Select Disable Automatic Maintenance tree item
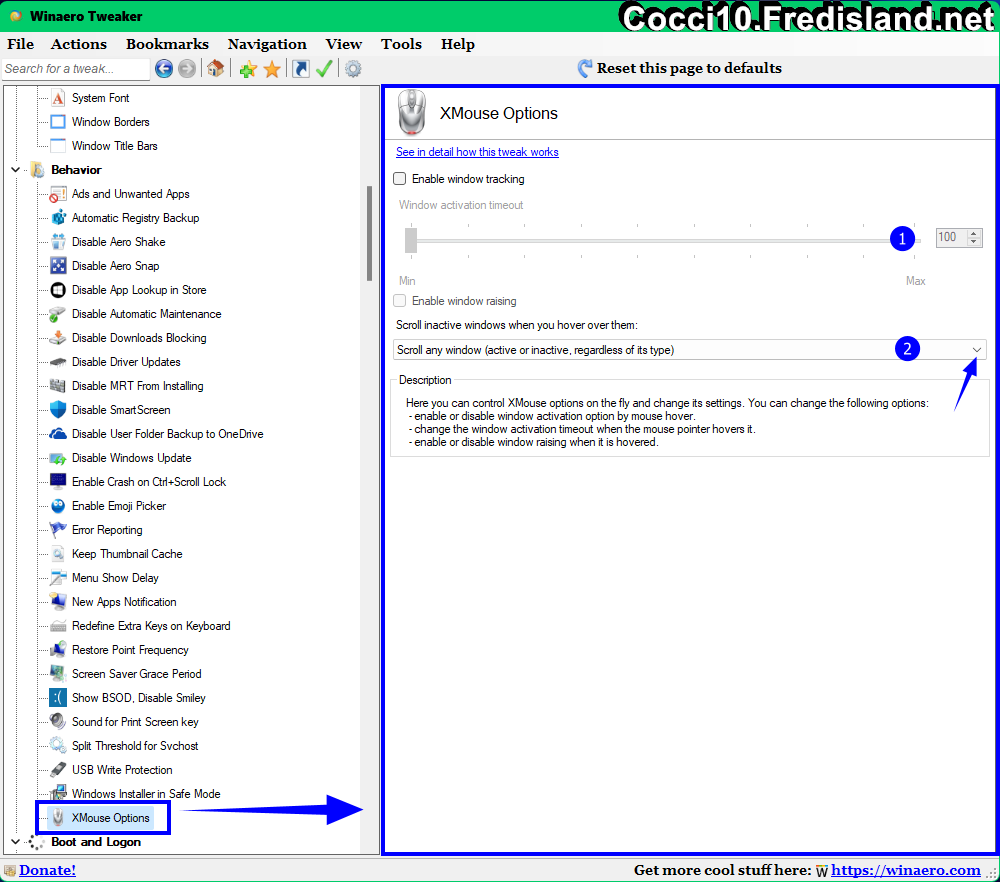The width and height of the screenshot is (1000, 882). 147,314
